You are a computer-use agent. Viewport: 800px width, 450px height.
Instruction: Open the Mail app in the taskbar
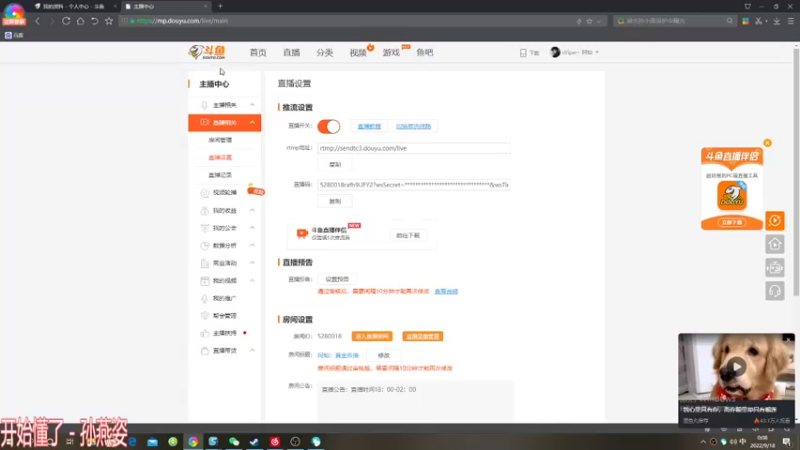[x=152, y=441]
